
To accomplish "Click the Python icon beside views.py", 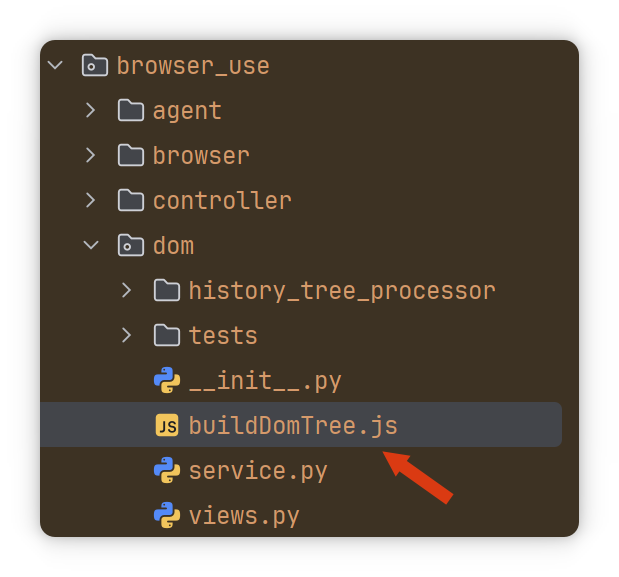I will 167,516.
